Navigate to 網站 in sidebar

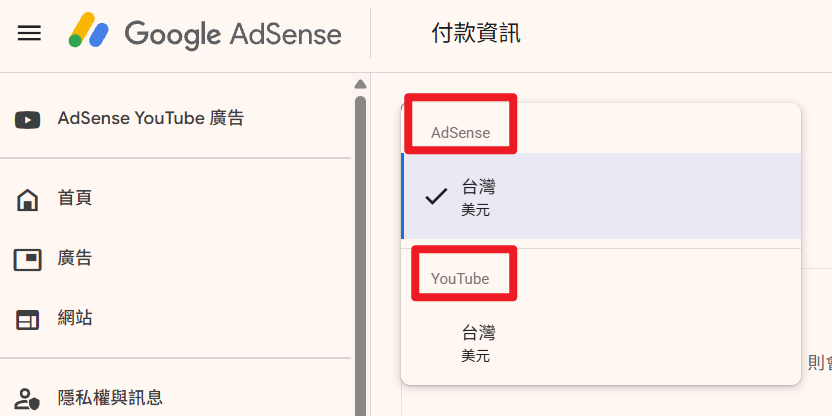[75, 318]
